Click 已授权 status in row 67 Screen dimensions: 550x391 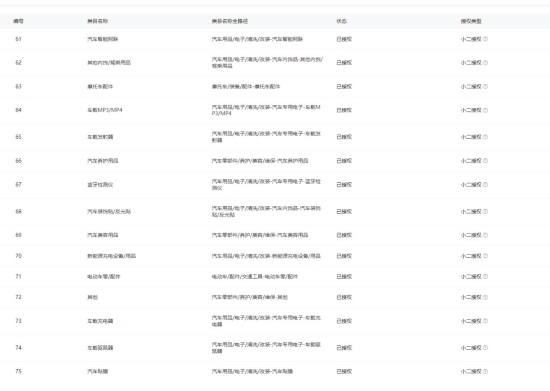click(x=344, y=184)
